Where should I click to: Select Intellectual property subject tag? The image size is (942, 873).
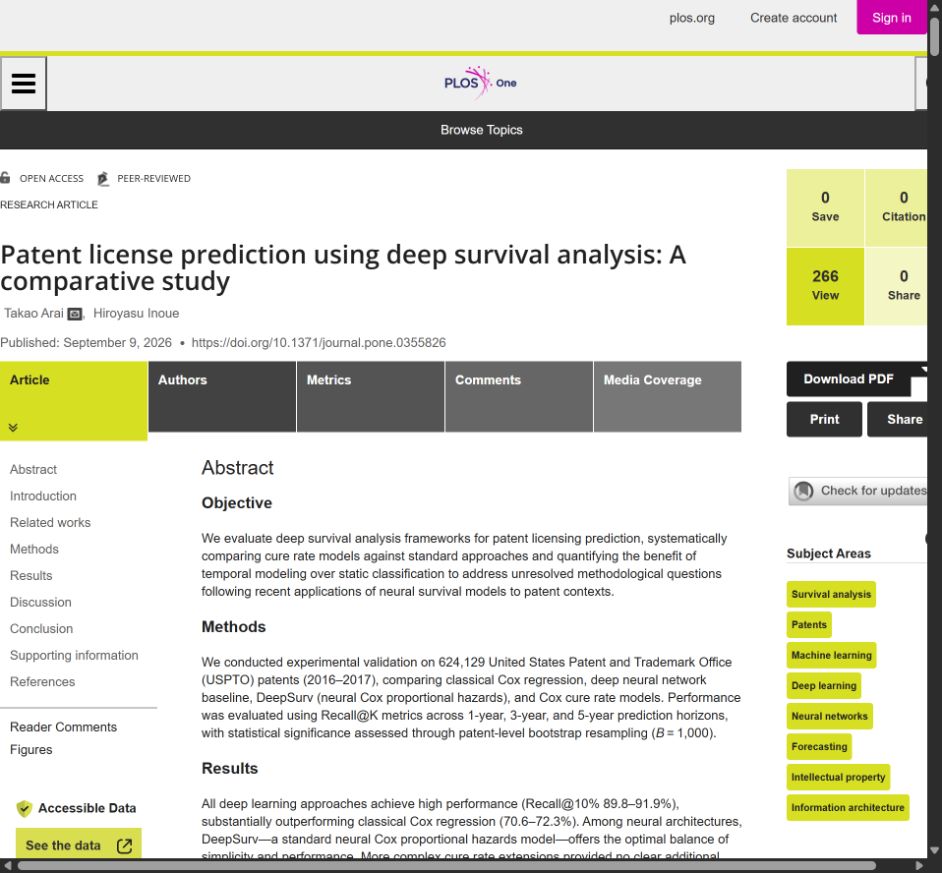click(838, 777)
